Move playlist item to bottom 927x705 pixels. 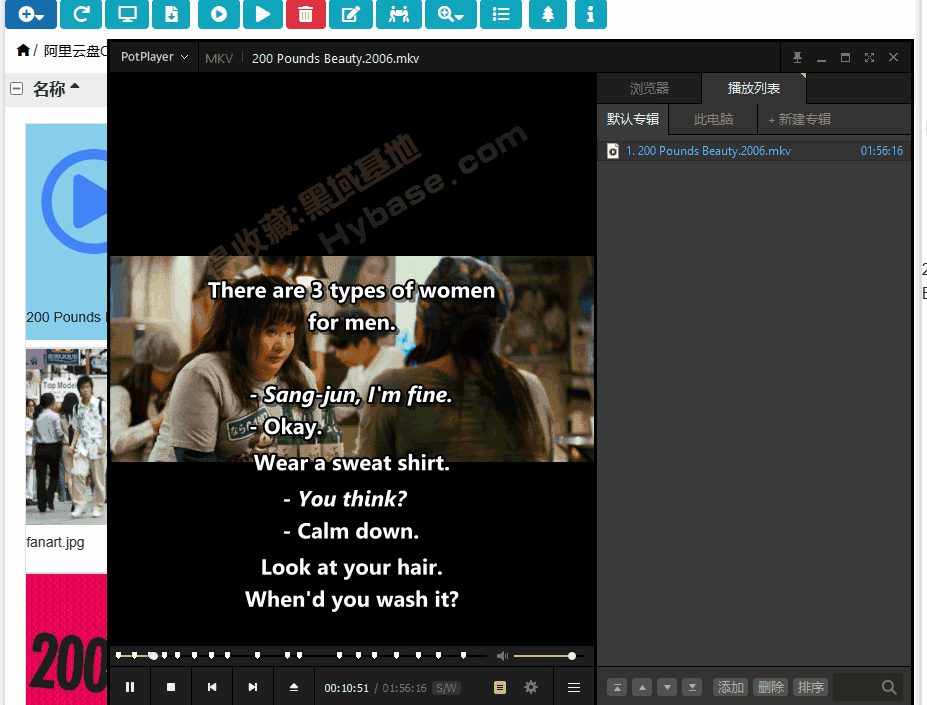click(x=692, y=687)
